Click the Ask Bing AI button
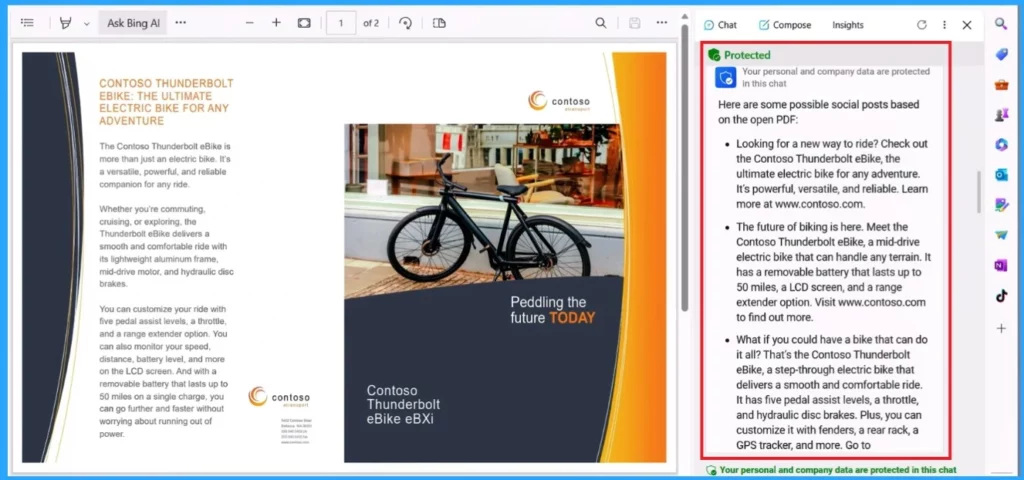Image resolution: width=1024 pixels, height=480 pixels. pos(133,23)
